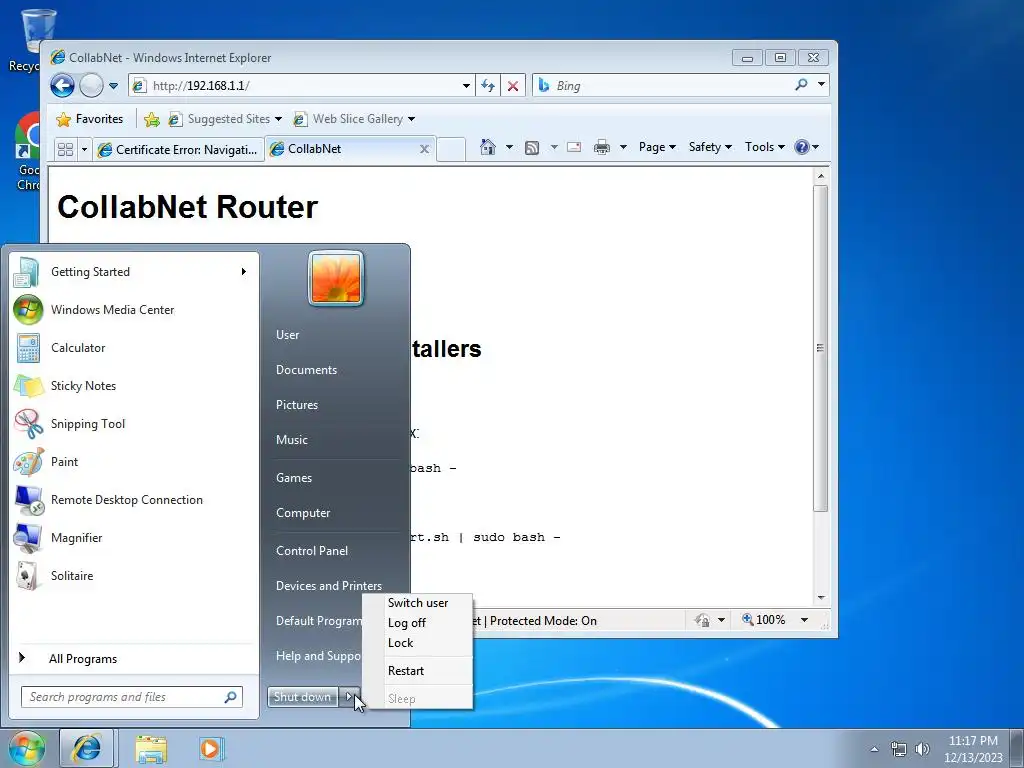
Task: Open the tab list dropdown arrow
Action: (x=84, y=150)
